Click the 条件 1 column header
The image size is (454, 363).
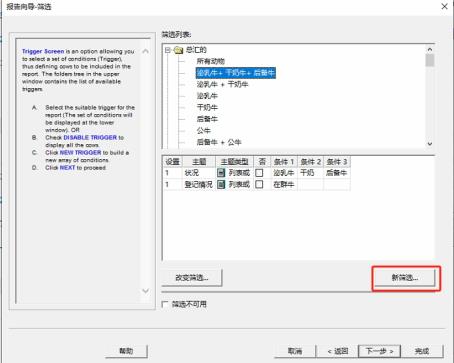(284, 162)
